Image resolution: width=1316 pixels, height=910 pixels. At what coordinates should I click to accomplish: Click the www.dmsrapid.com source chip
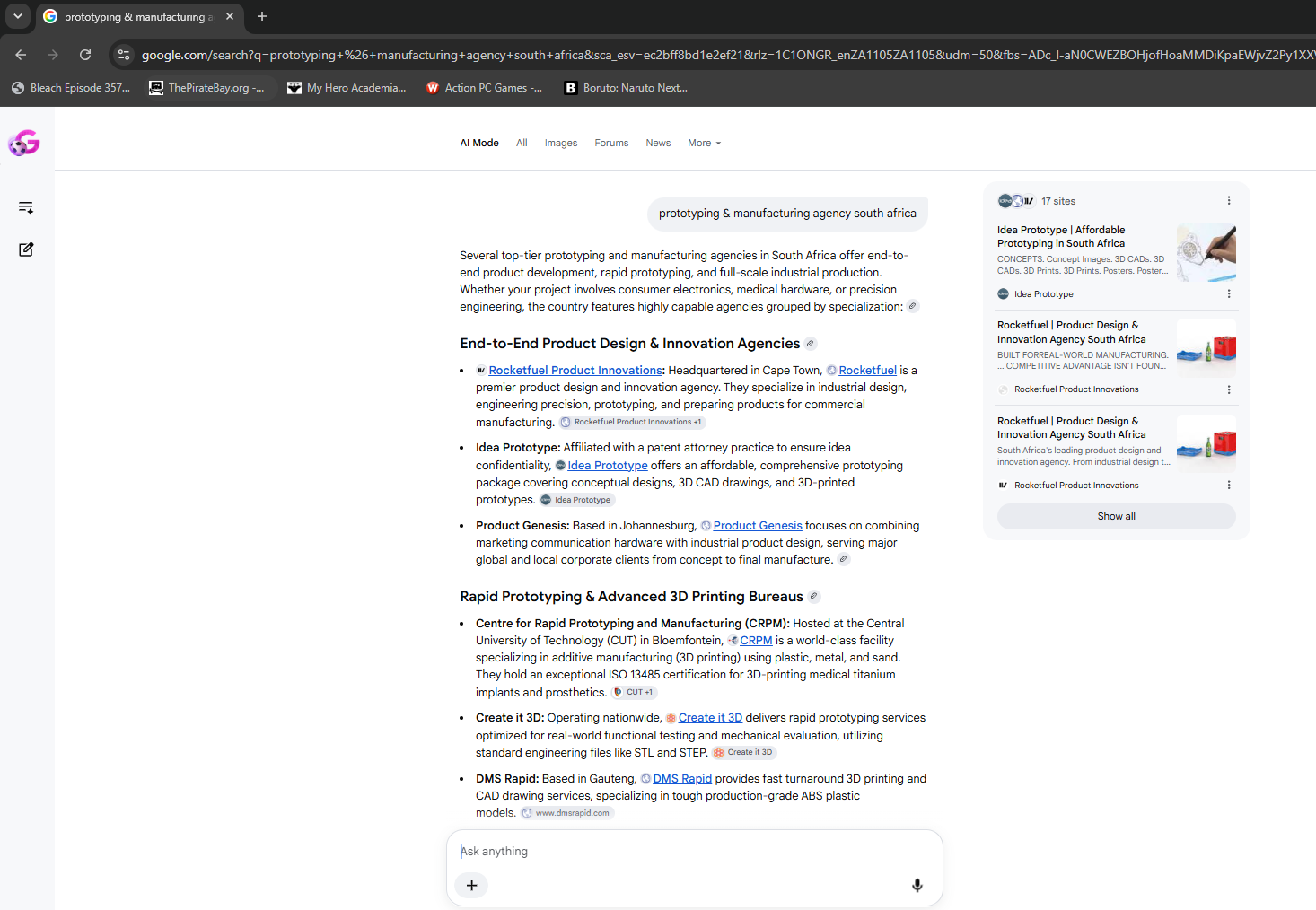(x=567, y=813)
